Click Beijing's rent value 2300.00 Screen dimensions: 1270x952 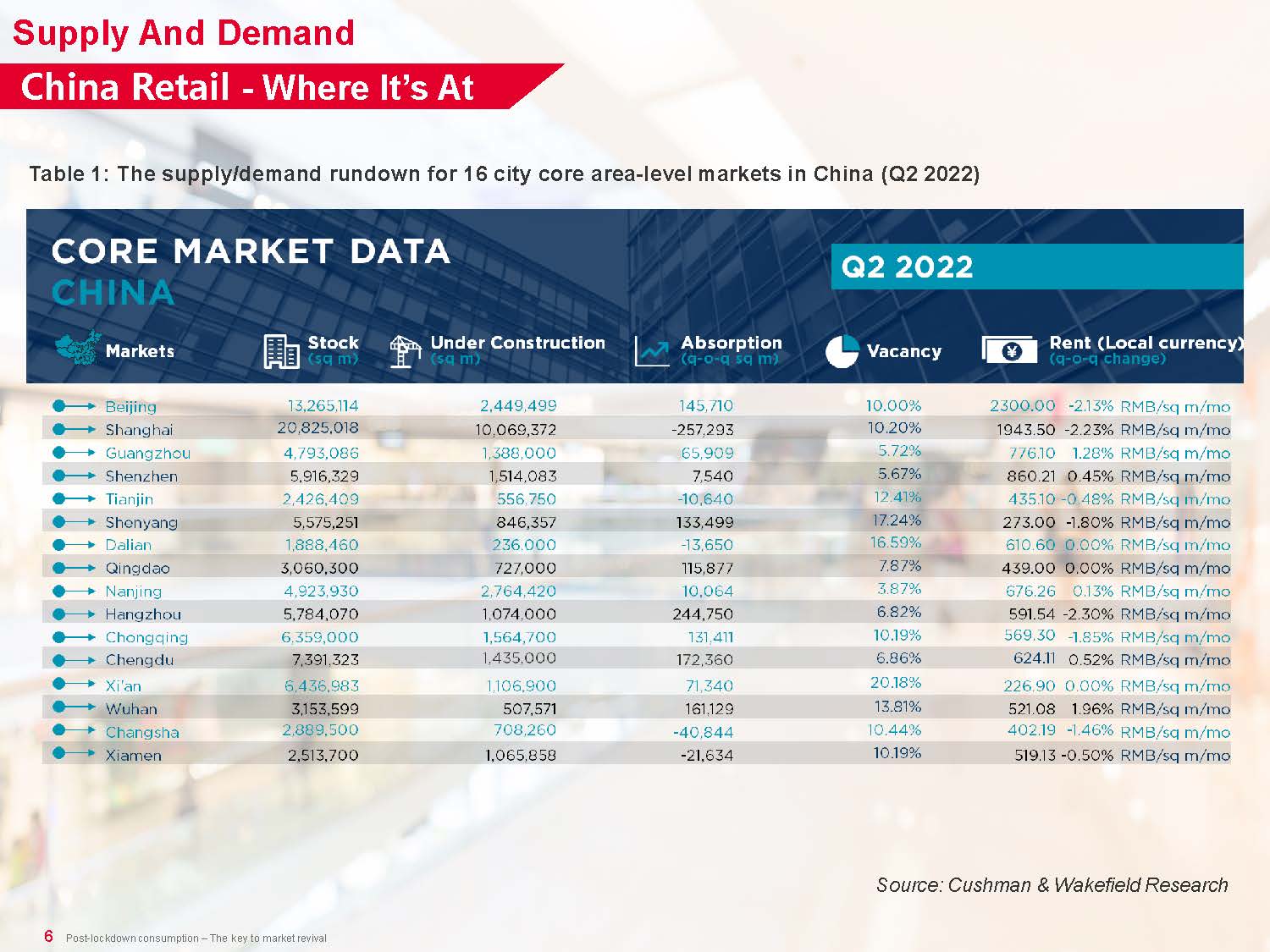coord(1022,406)
